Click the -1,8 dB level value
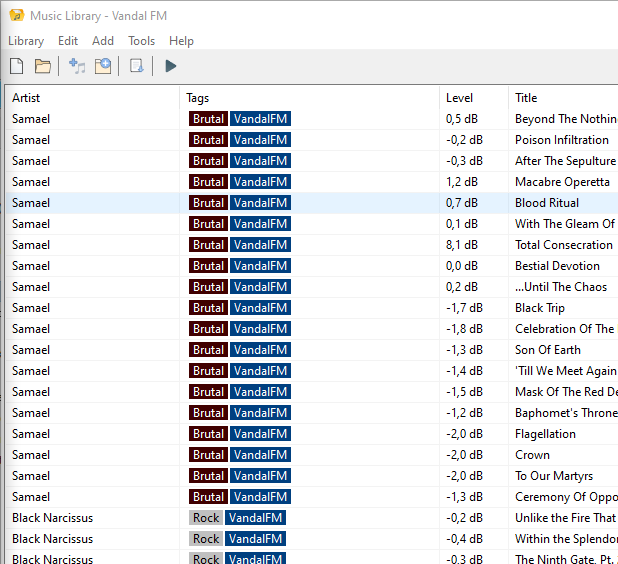This screenshot has height=564, width=618. click(464, 329)
